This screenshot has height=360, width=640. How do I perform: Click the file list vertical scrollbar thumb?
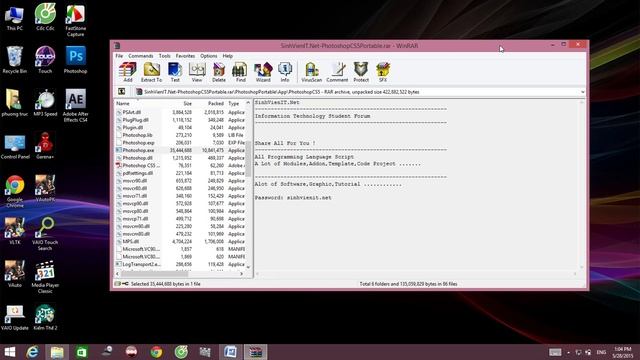[x=248, y=158]
